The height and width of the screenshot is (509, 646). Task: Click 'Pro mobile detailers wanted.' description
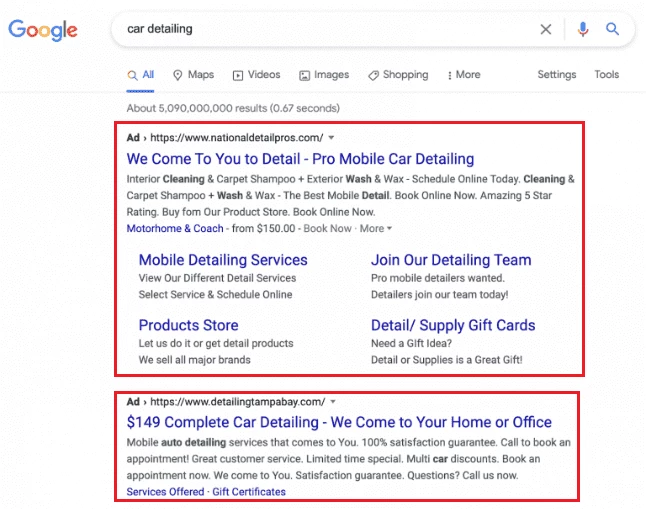438,278
